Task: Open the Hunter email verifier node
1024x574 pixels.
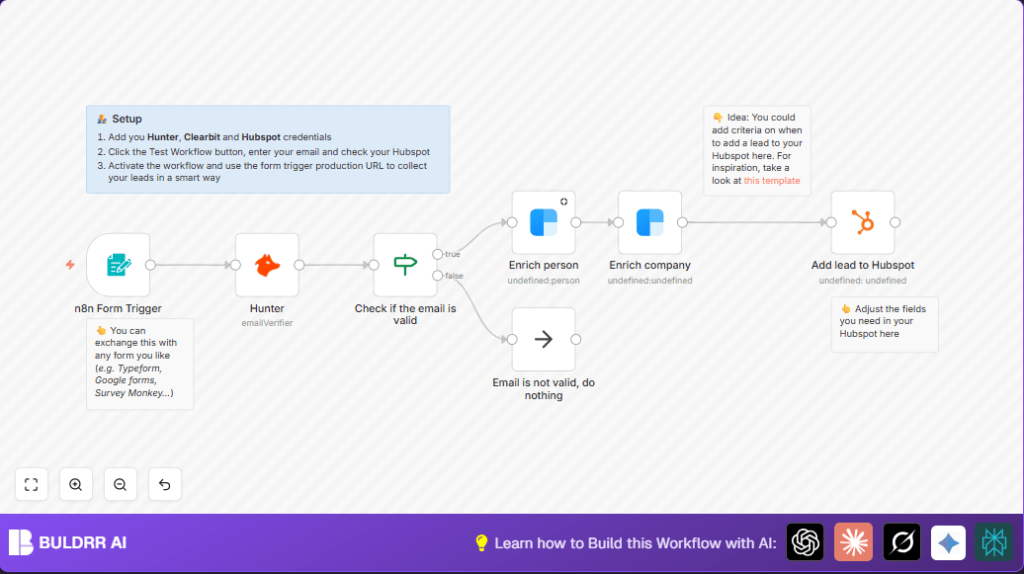Action: 267,264
